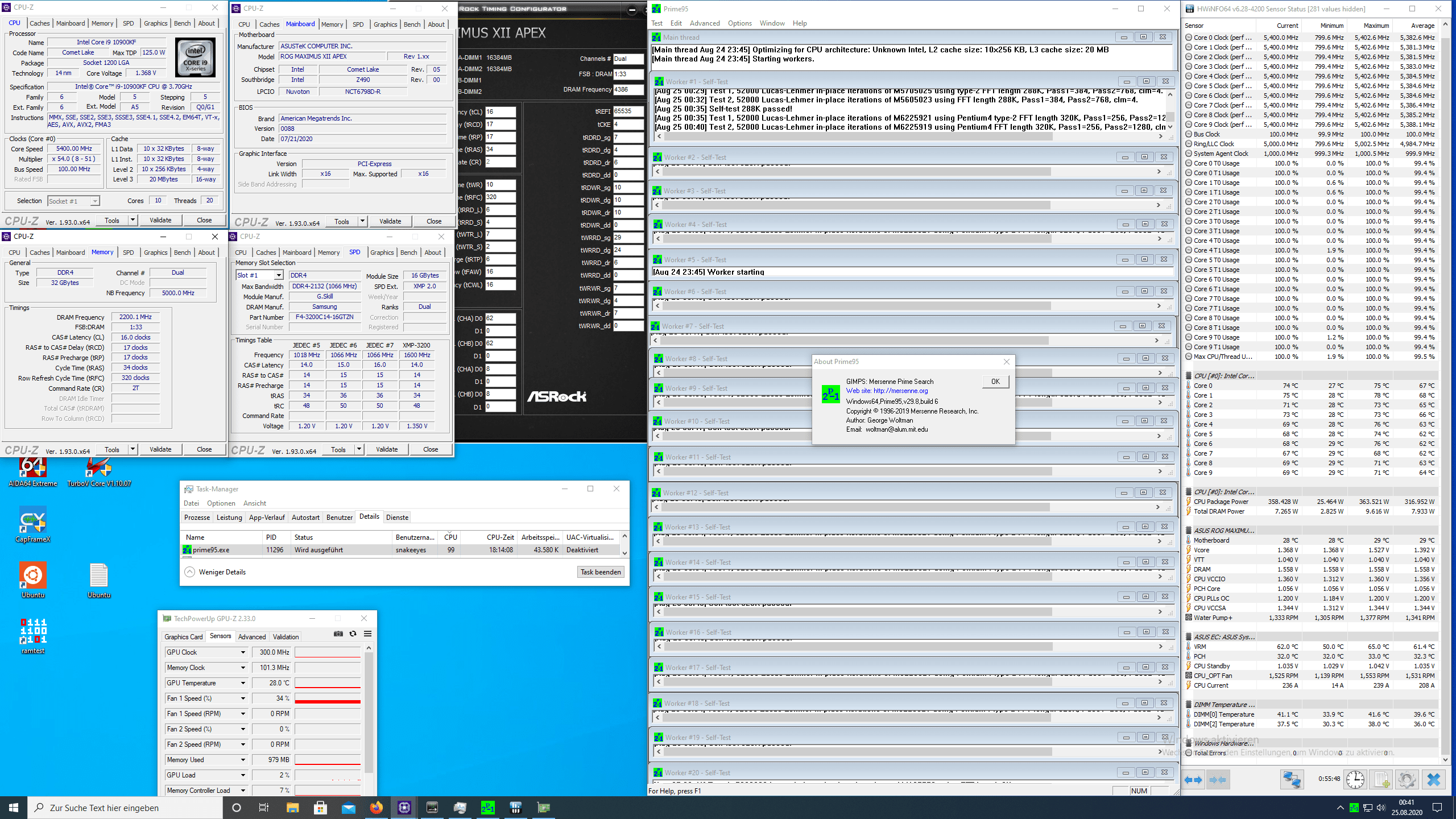Open show hidden icons tray chevron
Image resolution: width=1456 pixels, height=819 pixels.
coord(1340,808)
